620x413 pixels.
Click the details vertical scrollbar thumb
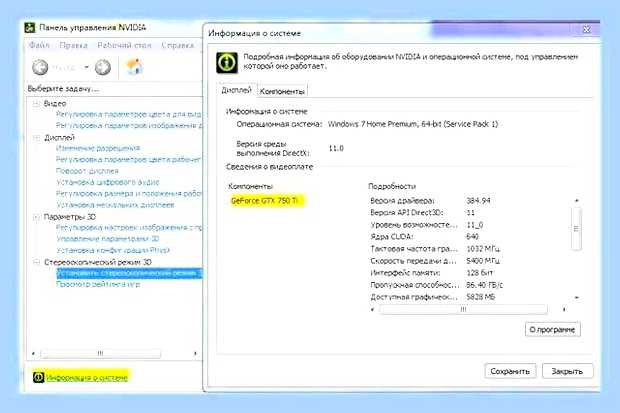tap(577, 229)
